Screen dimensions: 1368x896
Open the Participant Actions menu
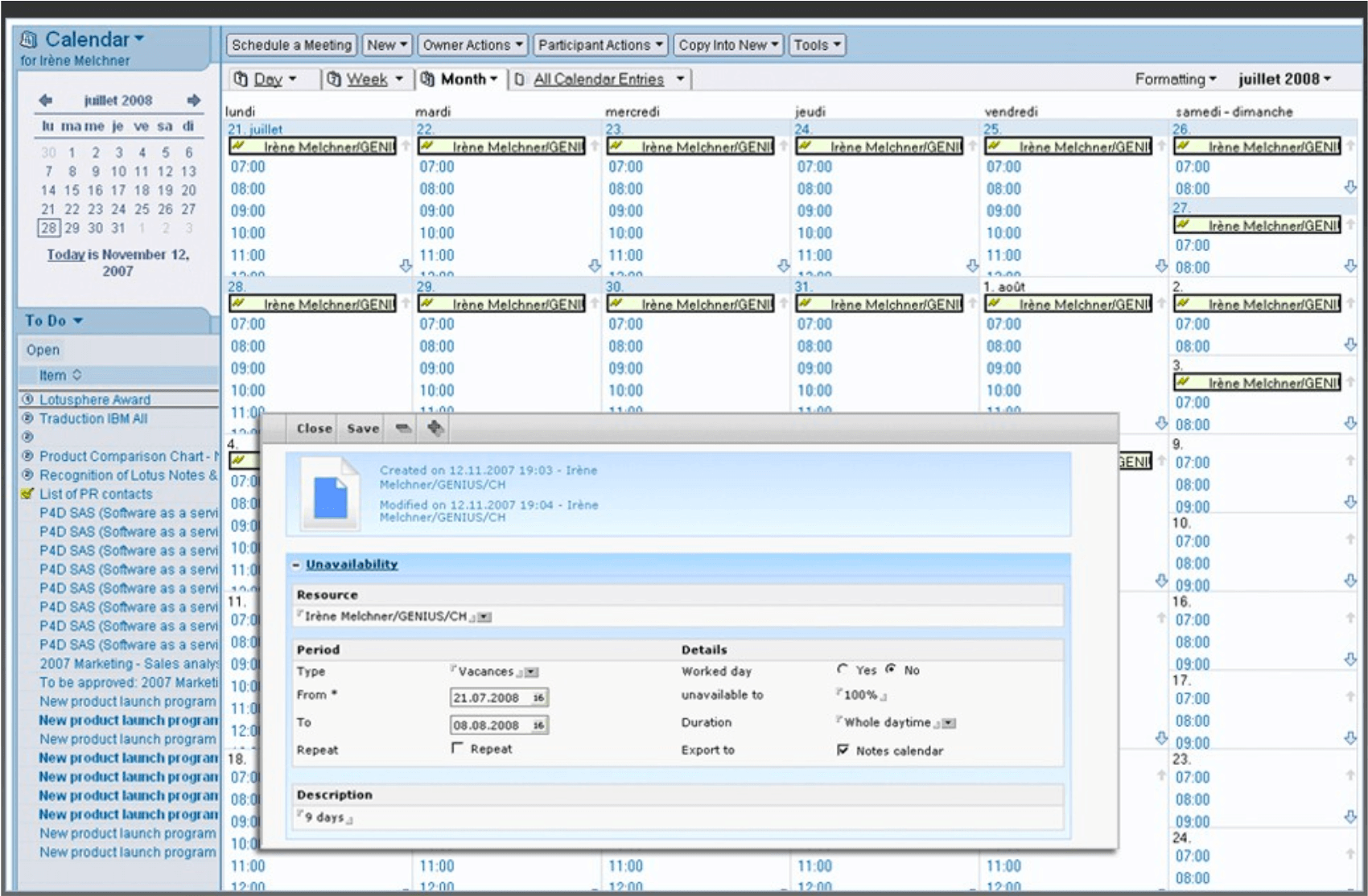(599, 44)
